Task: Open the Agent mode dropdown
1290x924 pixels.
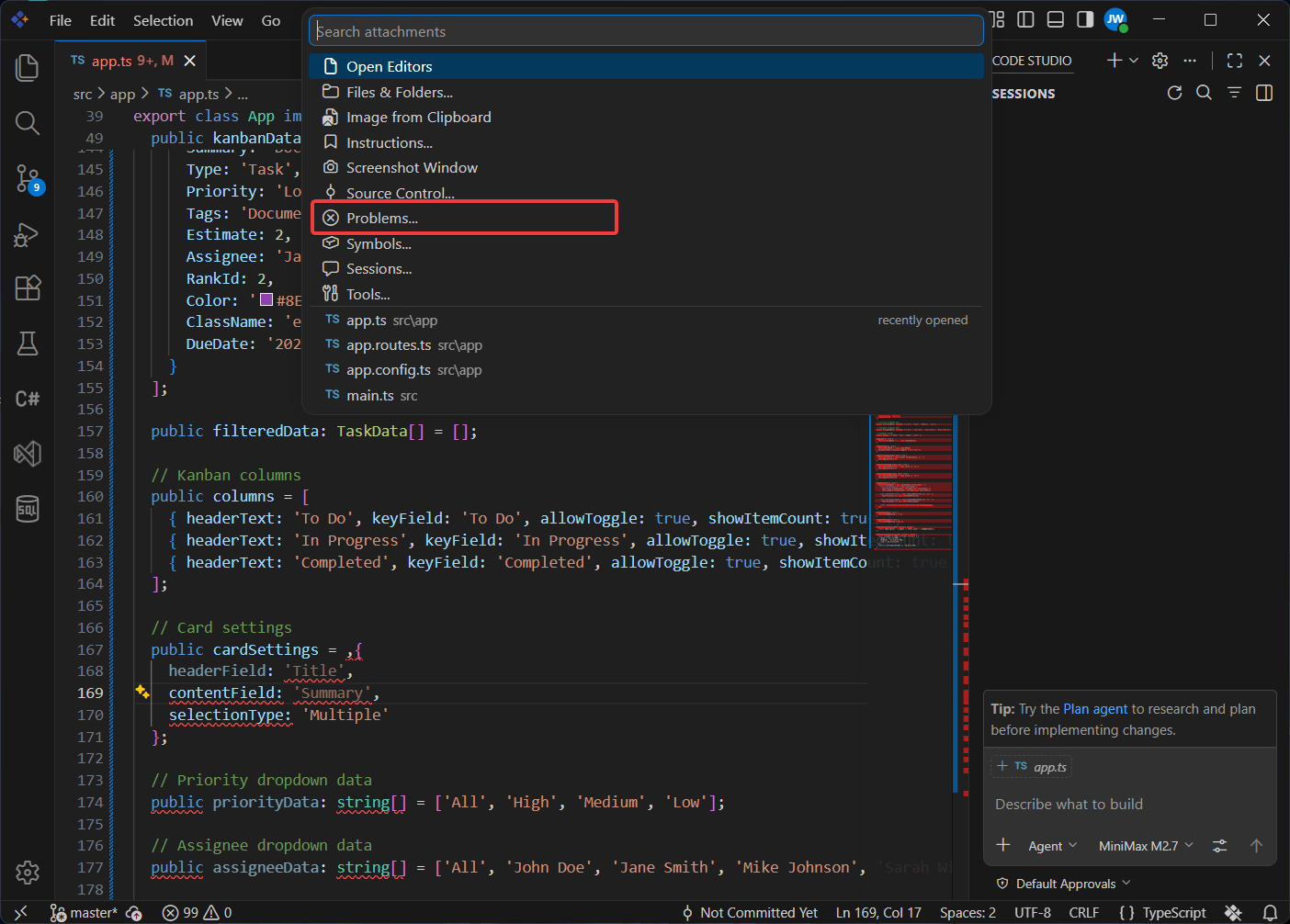Action: click(1052, 846)
